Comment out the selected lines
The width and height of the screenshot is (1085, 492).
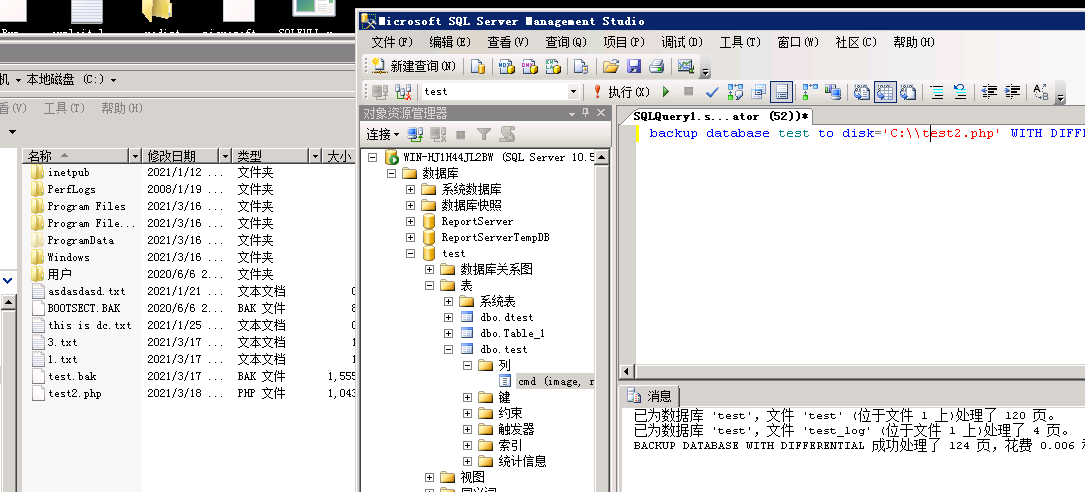(x=937, y=91)
